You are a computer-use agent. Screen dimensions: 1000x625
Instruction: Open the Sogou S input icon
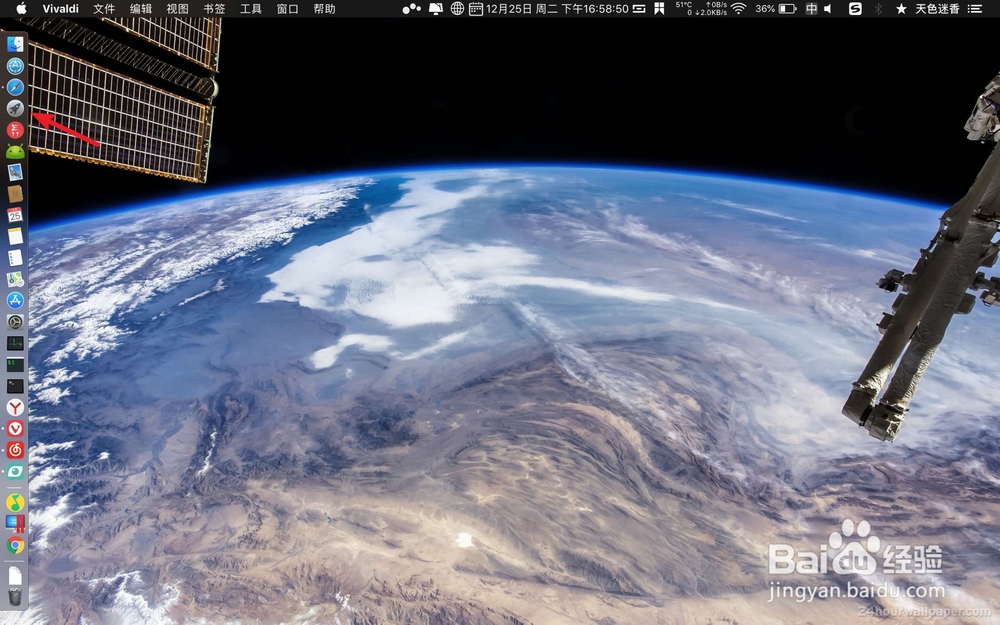click(855, 9)
